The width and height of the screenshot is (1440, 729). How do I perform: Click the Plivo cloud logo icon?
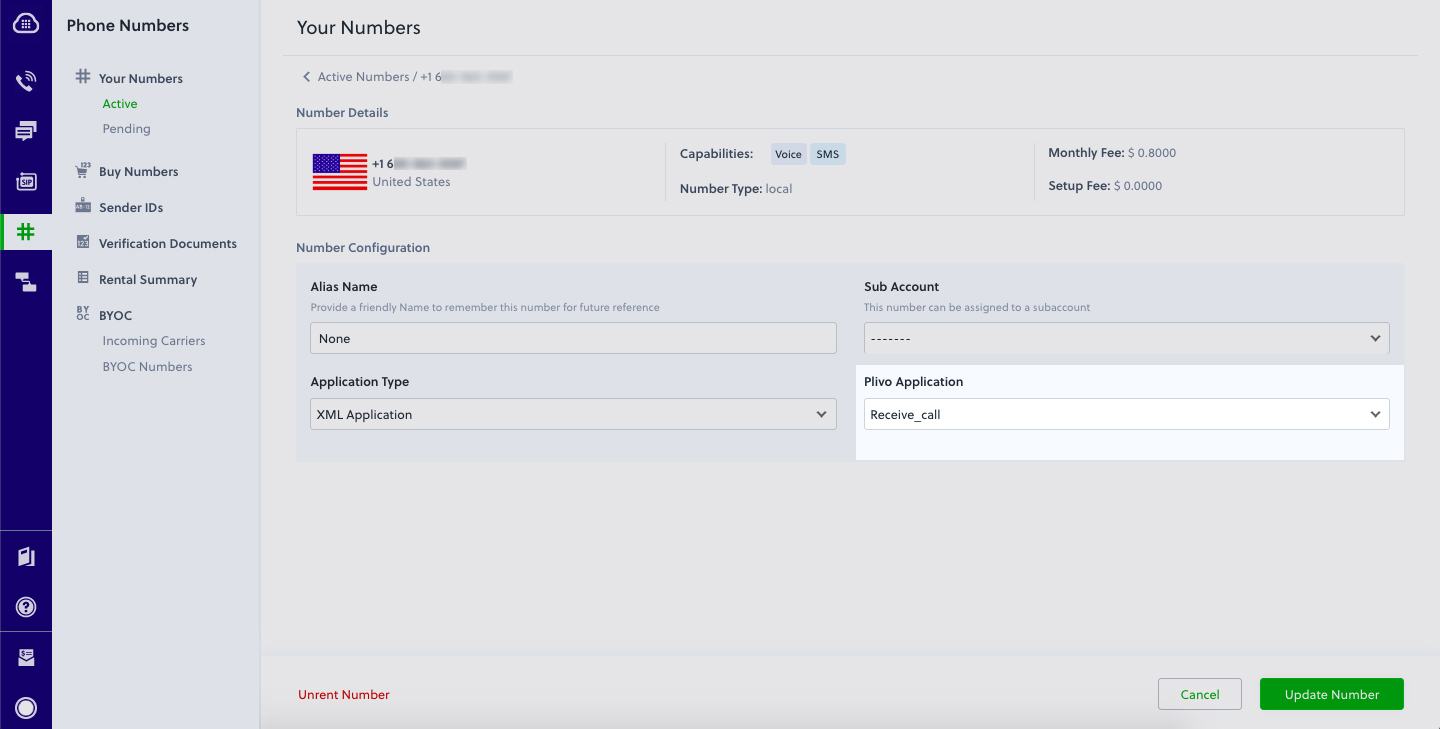(x=26, y=24)
